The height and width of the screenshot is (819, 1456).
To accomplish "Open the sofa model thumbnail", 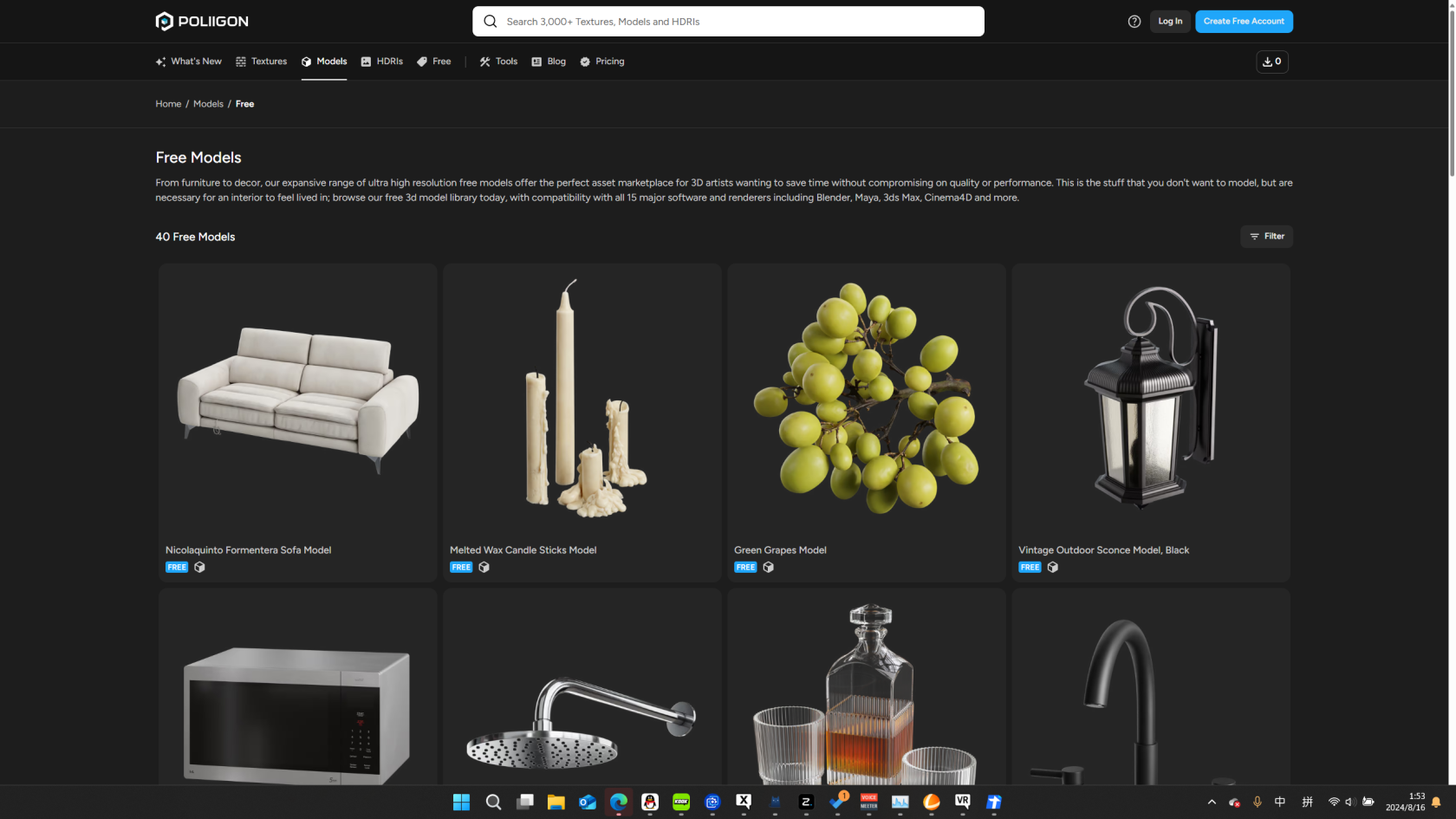I will coord(298,401).
